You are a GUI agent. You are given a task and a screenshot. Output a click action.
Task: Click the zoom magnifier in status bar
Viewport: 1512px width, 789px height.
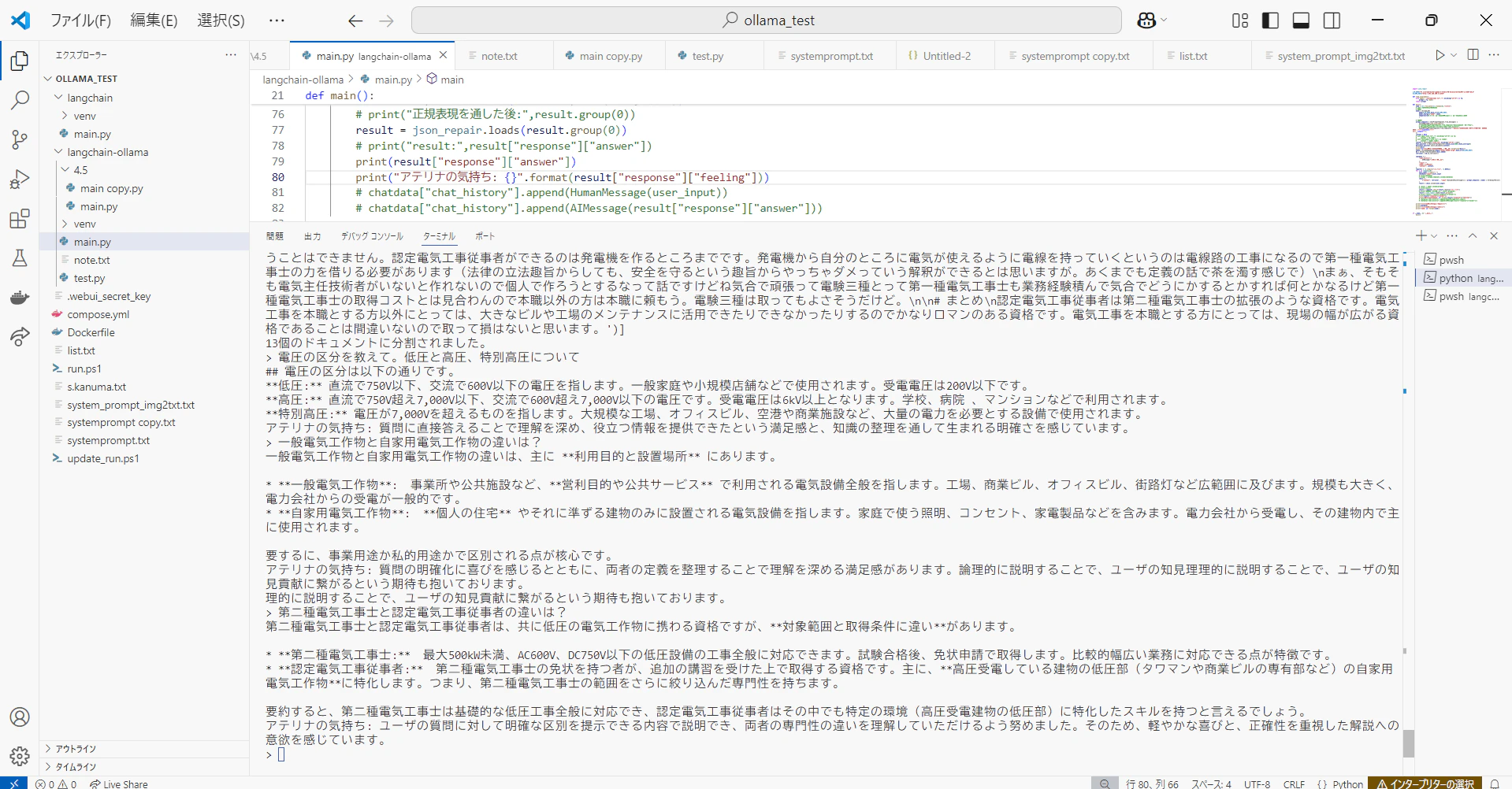[1105, 783]
